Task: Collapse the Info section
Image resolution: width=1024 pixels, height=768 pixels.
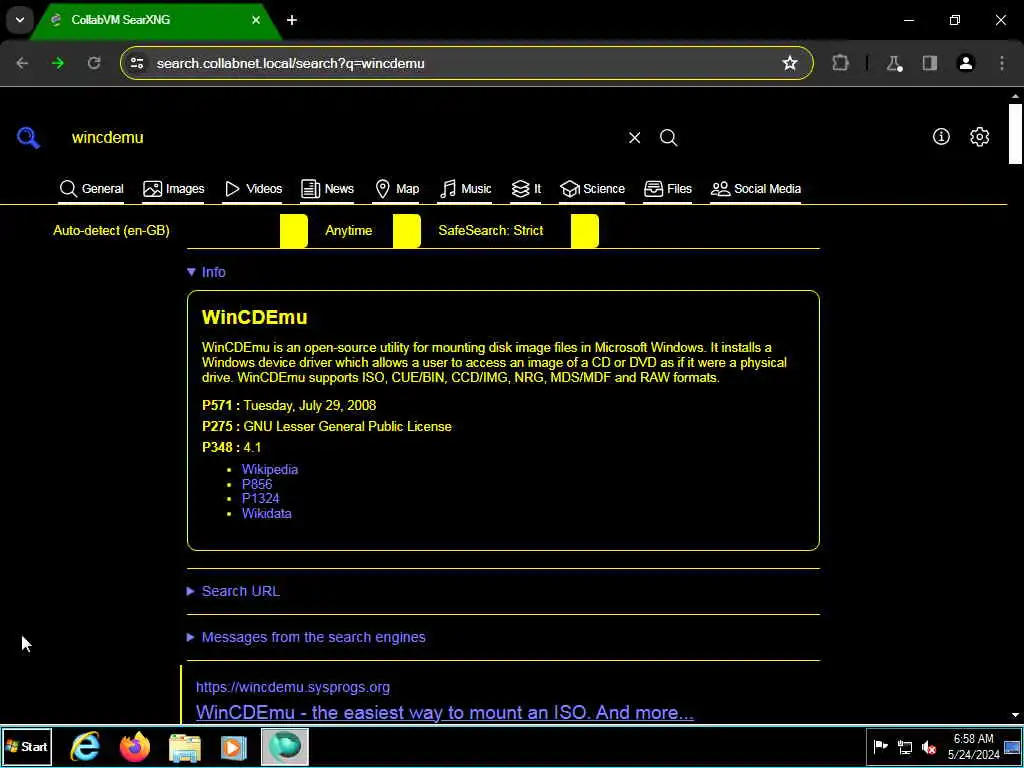Action: point(206,272)
